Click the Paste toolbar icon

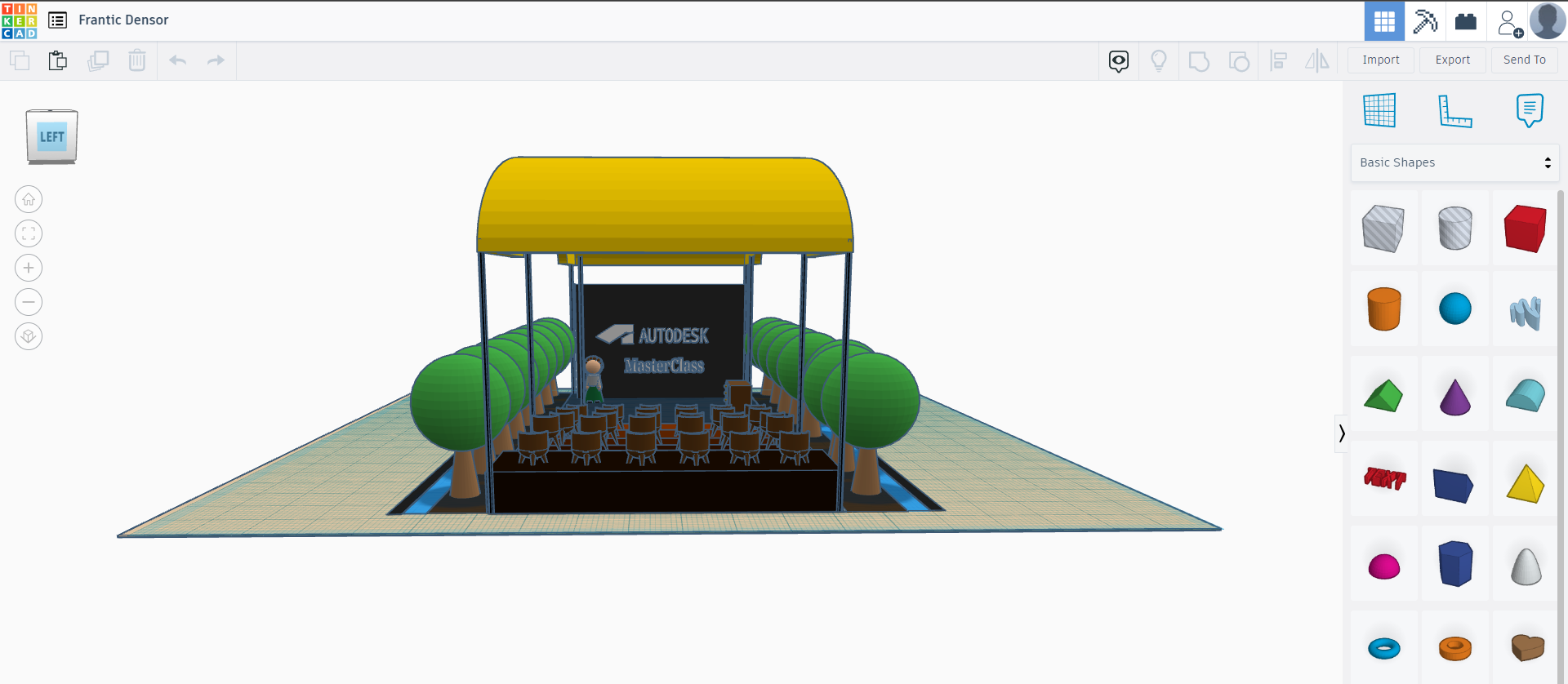(57, 60)
